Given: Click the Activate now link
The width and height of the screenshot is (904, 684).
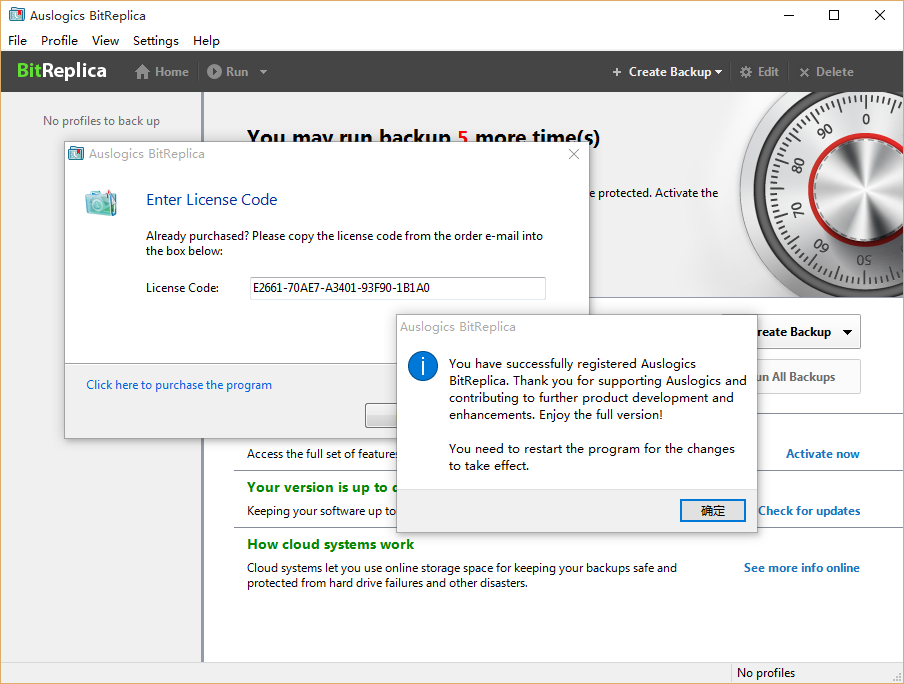Looking at the screenshot, I should click(x=822, y=454).
